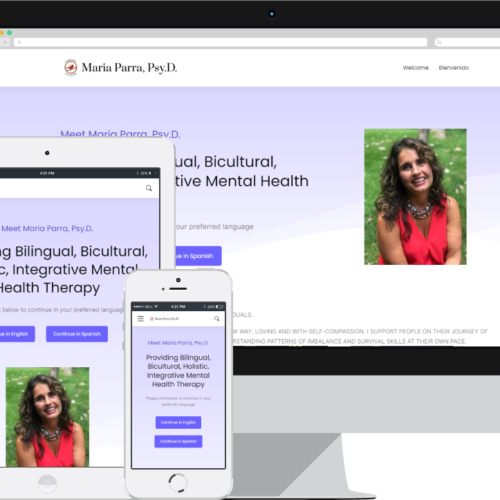Click the new tab plus icon
Screen dimensions: 500x500
[x=19, y=42]
